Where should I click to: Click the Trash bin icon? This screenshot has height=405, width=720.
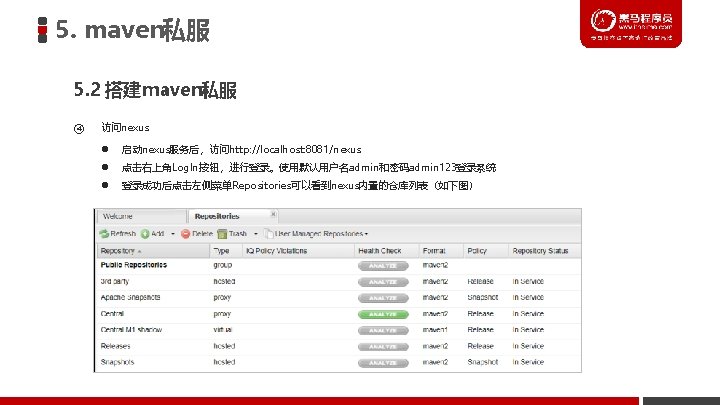[x=222, y=234]
